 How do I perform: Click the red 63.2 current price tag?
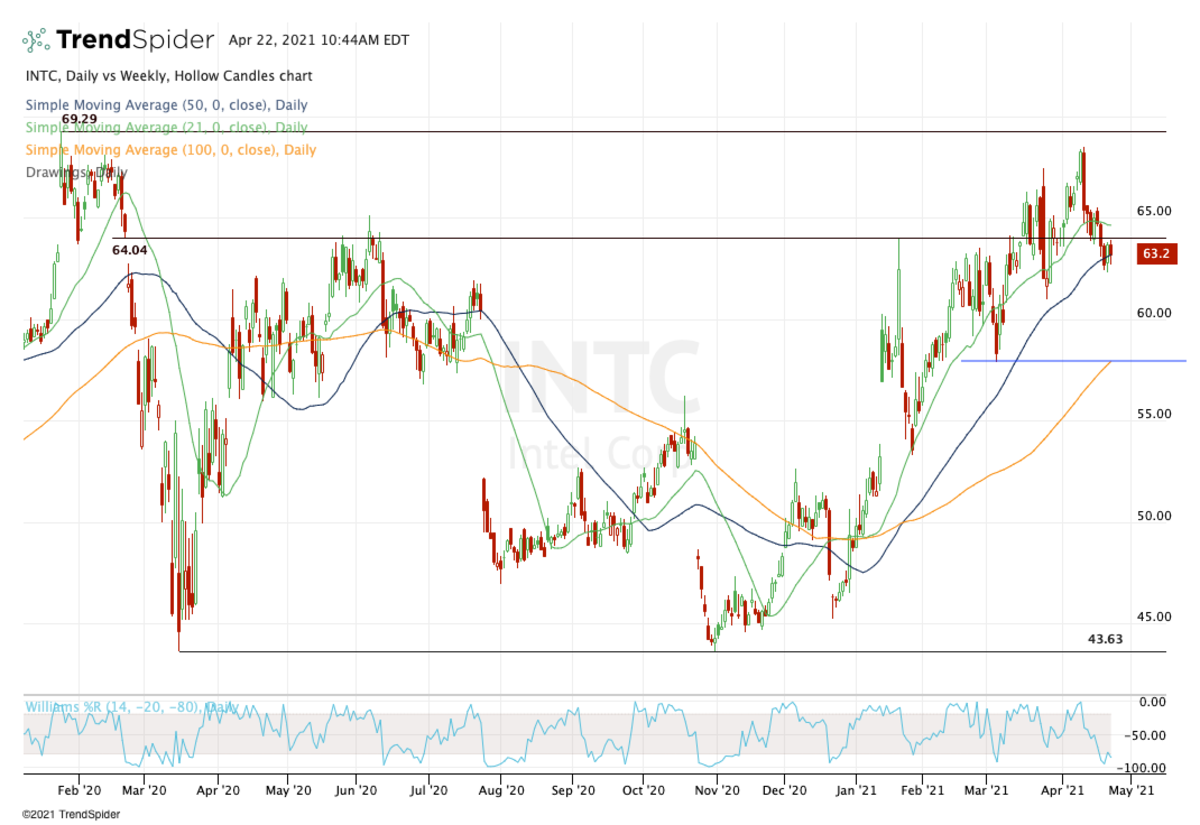[x=1155, y=254]
